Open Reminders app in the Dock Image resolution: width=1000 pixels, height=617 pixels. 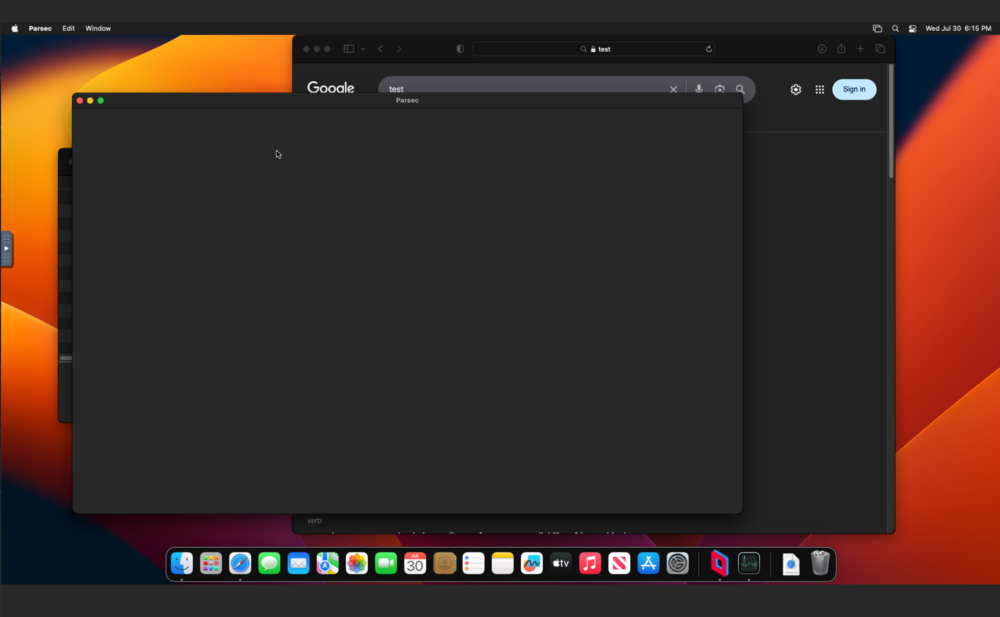(x=473, y=563)
